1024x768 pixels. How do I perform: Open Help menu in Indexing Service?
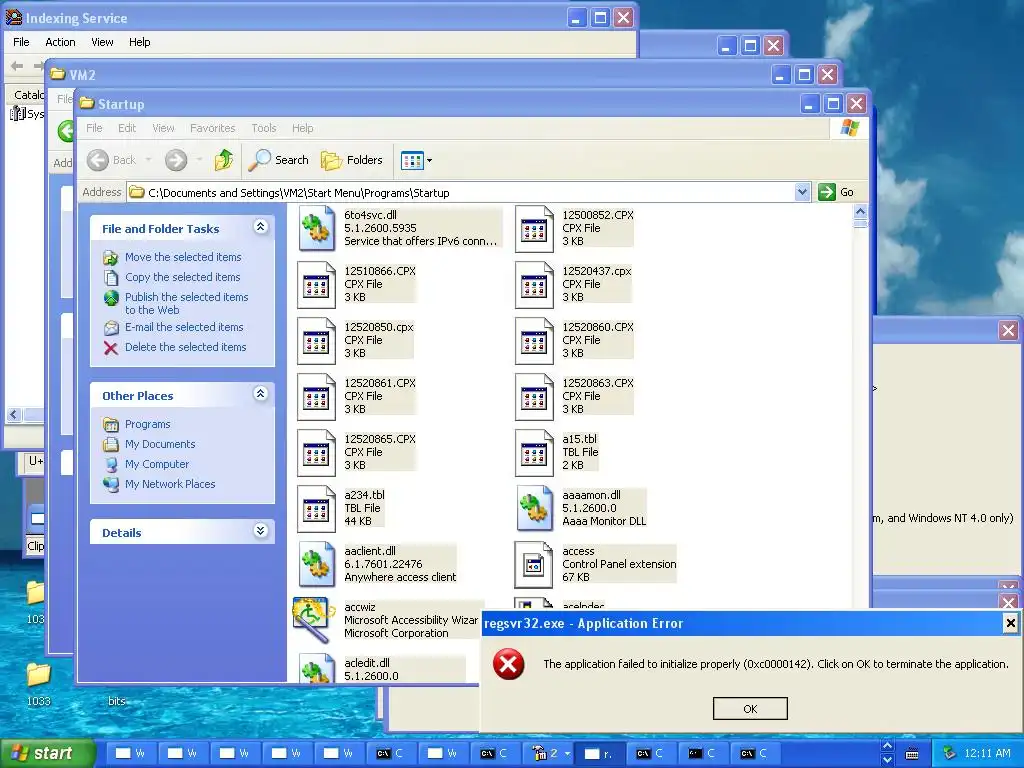(x=139, y=42)
